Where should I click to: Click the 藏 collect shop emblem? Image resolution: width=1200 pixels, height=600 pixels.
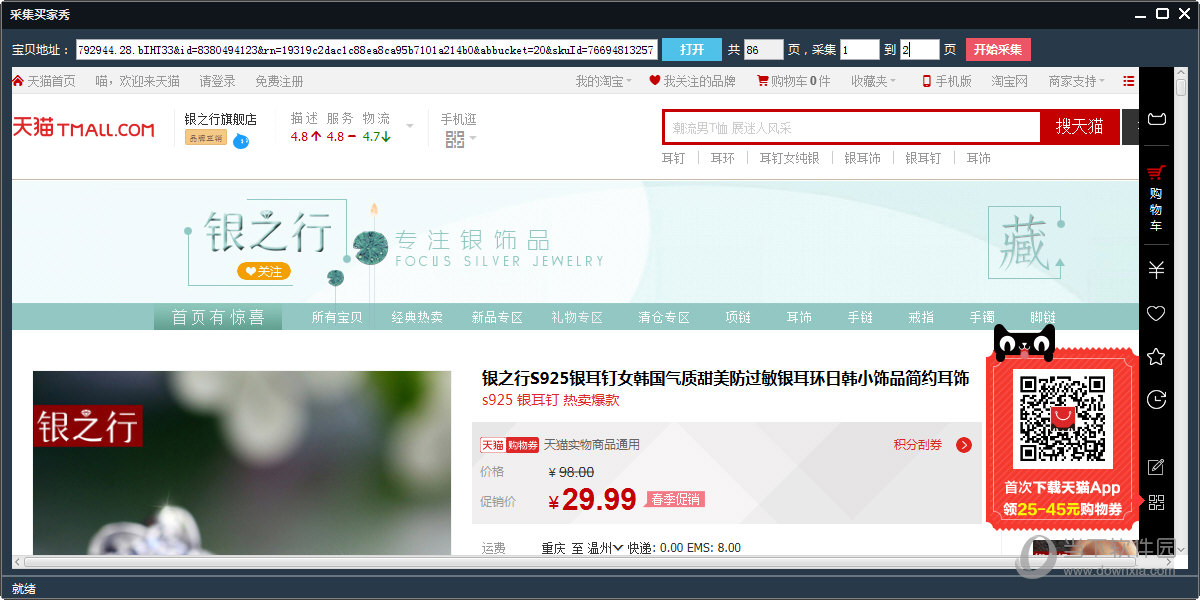(1025, 242)
